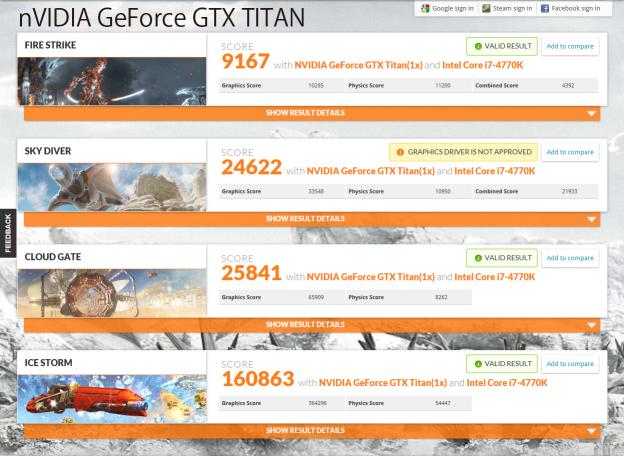
Task: Open Facebook sign in link
Action: point(575,8)
